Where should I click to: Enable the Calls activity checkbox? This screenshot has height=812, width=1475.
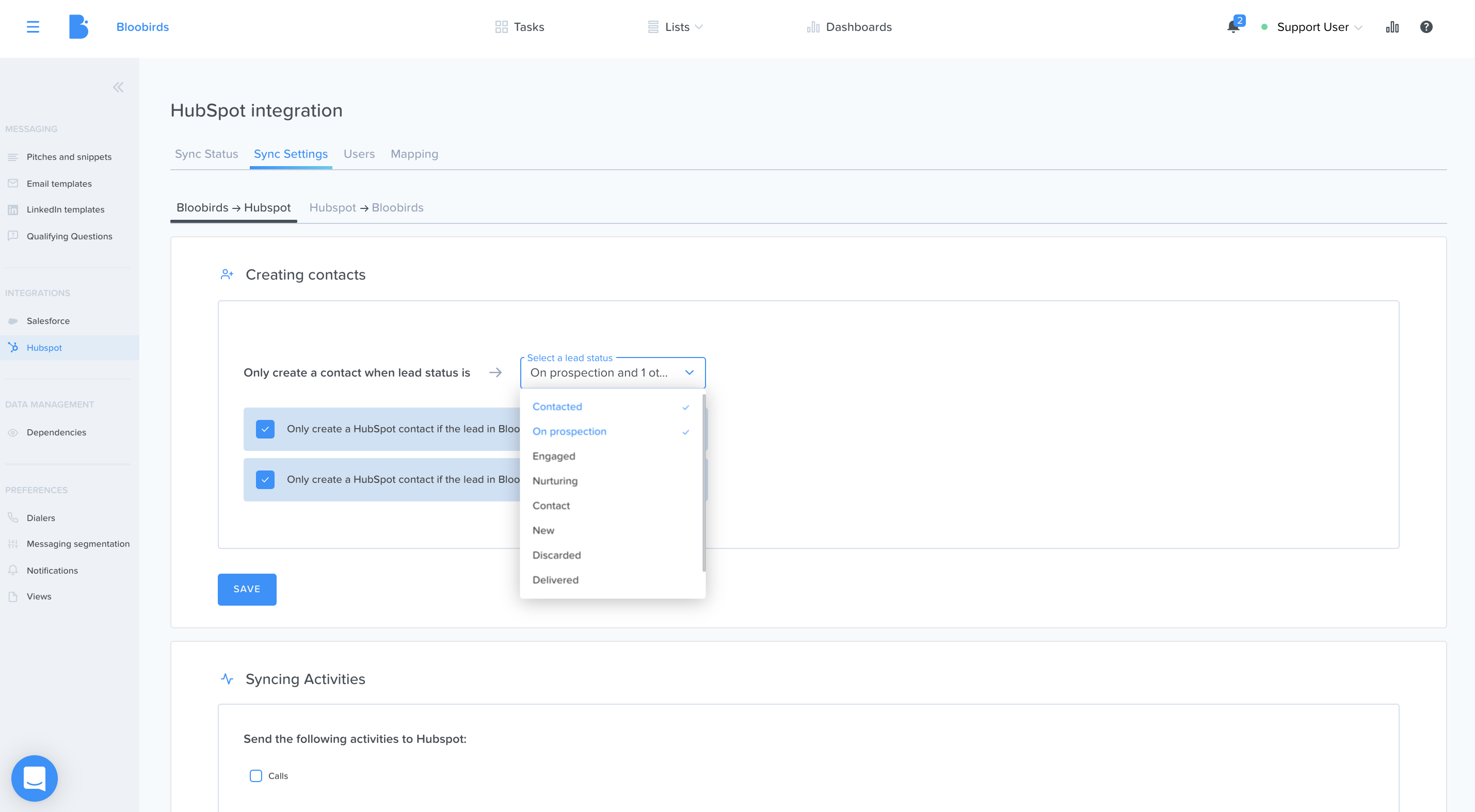[x=256, y=776]
